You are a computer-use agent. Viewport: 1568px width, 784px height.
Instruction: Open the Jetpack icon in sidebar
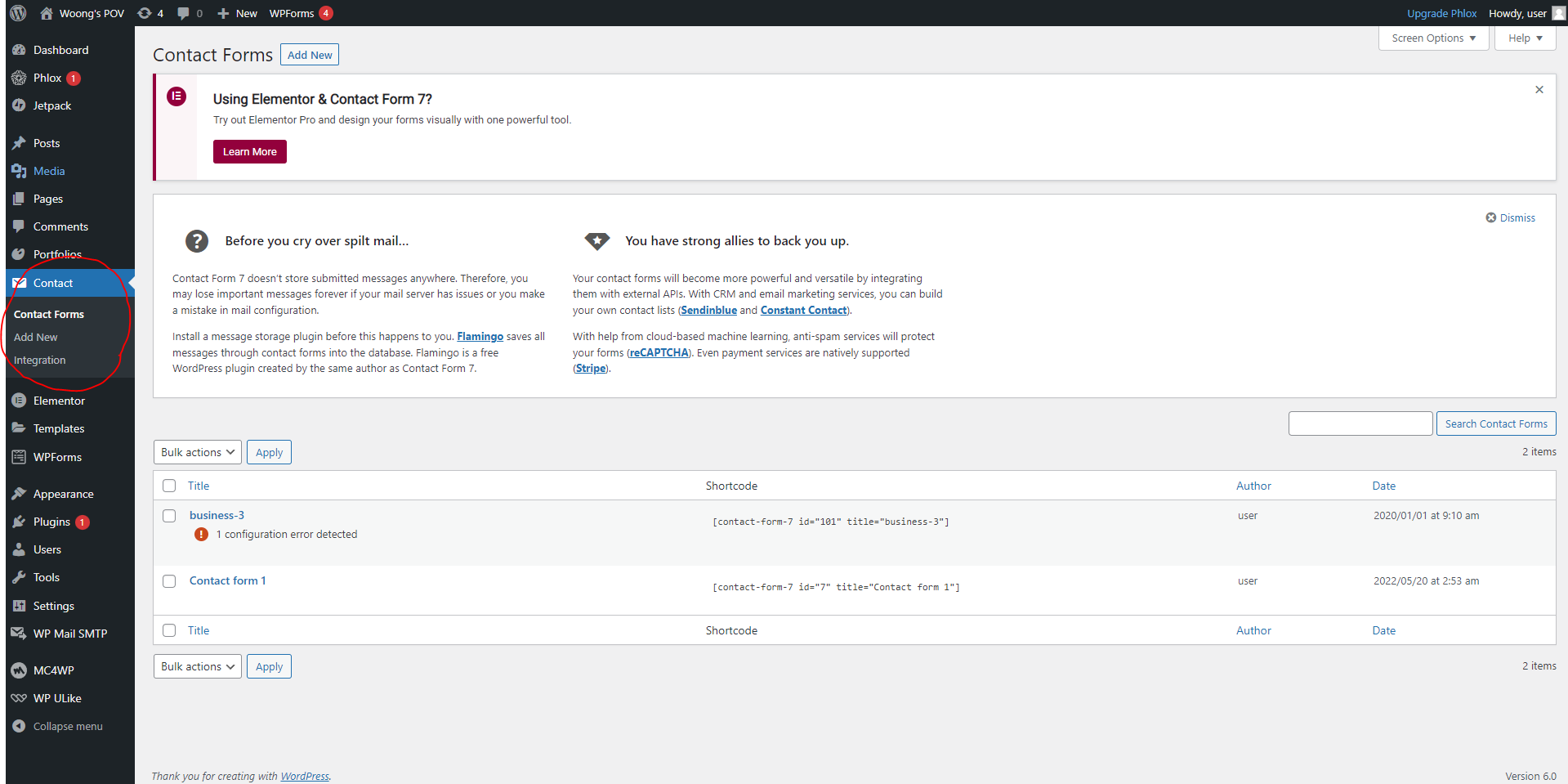[19, 105]
